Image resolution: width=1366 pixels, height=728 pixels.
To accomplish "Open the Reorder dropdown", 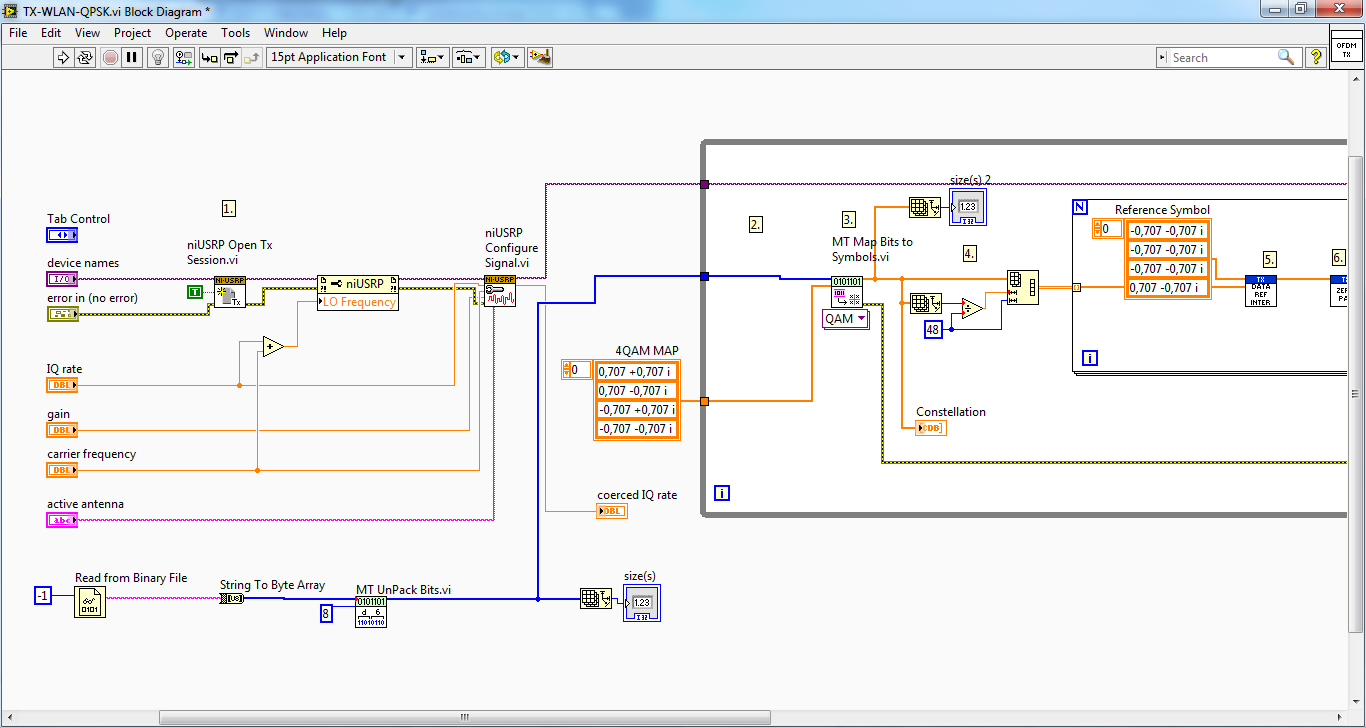I will [507, 57].
